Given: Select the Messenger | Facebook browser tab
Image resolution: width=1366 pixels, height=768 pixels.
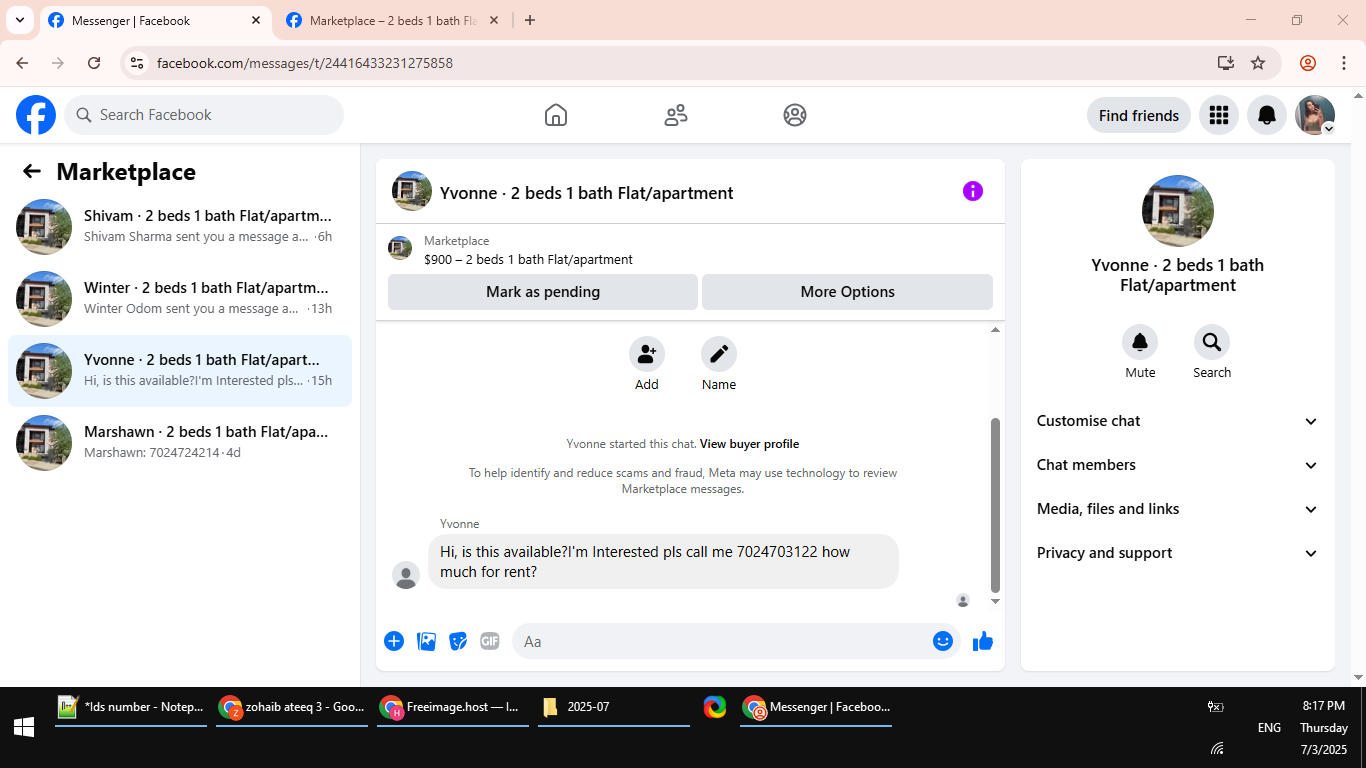Looking at the screenshot, I should [154, 20].
